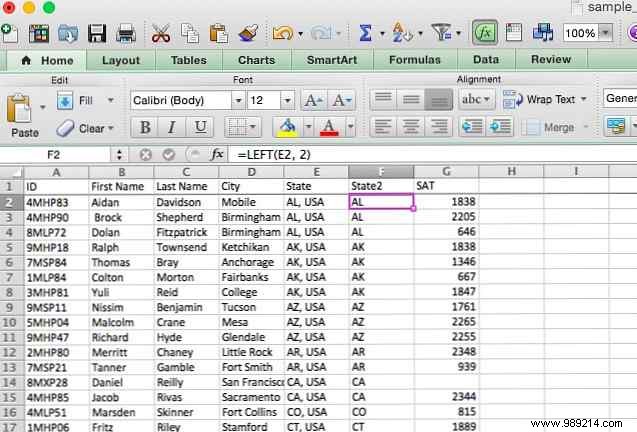Apply yellow fill color bucket
The height and width of the screenshot is (432, 637).
287,128
